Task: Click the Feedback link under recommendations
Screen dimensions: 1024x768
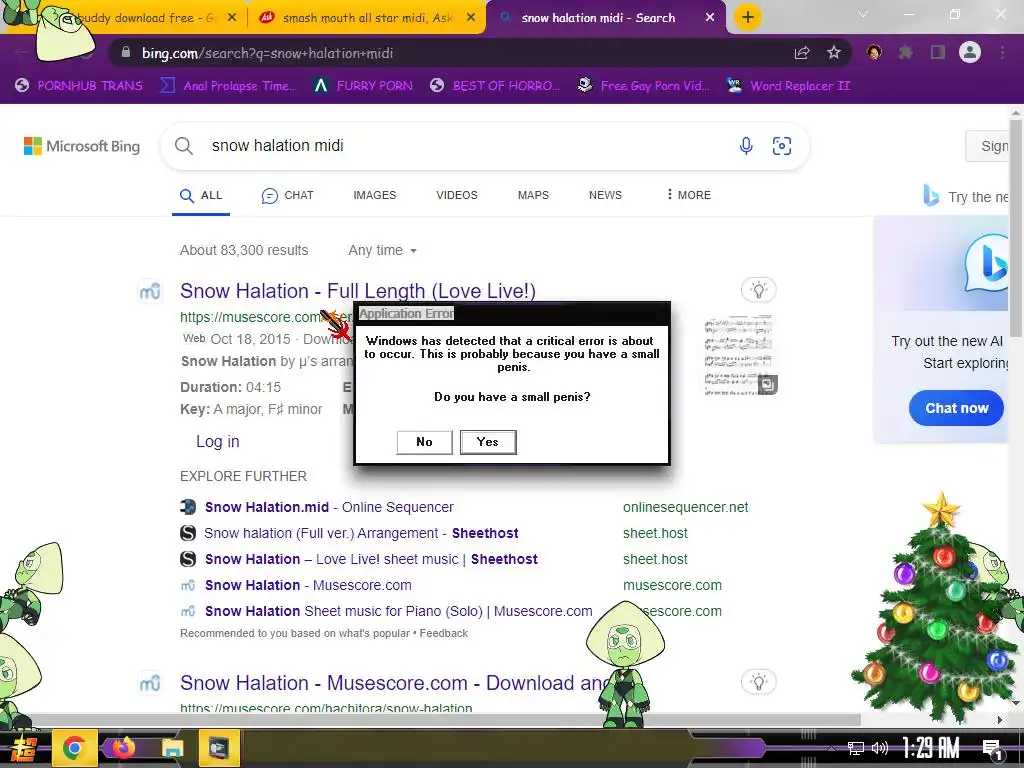Action: pos(443,633)
